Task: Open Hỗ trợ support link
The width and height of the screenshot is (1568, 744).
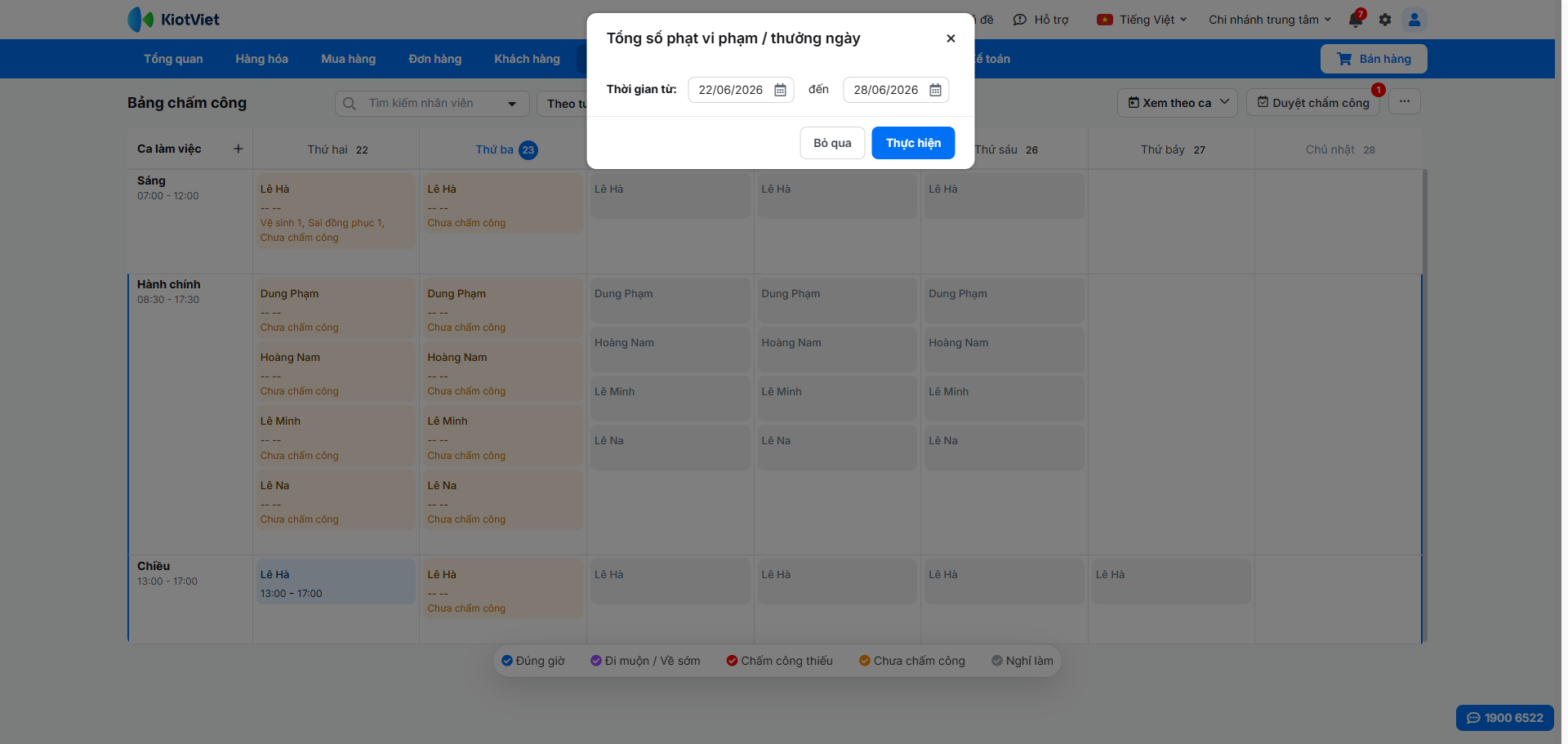Action: (x=1041, y=20)
